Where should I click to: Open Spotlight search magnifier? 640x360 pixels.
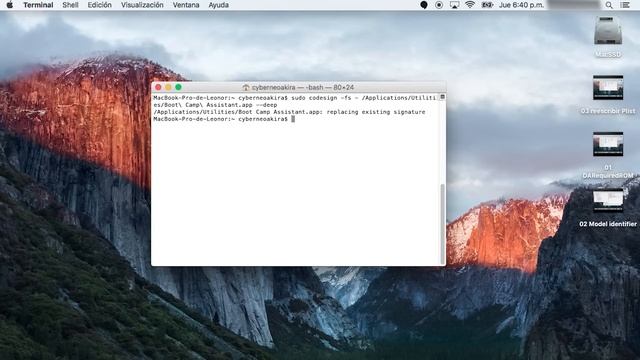[x=609, y=5]
